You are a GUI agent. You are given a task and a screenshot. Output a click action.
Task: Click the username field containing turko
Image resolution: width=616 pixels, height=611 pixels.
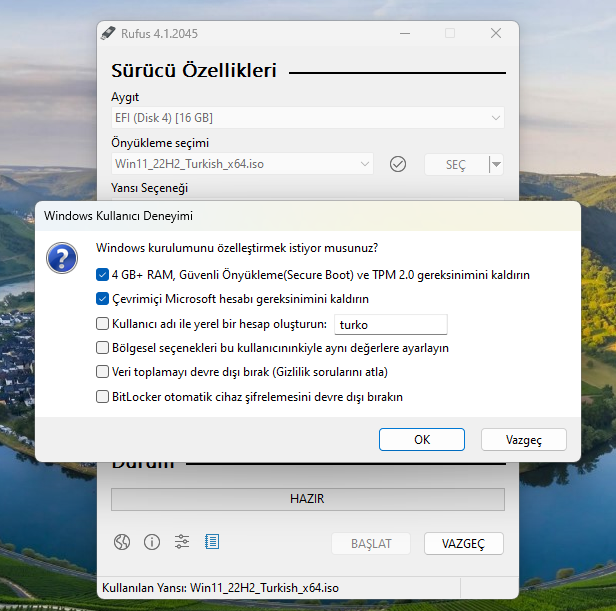(391, 325)
